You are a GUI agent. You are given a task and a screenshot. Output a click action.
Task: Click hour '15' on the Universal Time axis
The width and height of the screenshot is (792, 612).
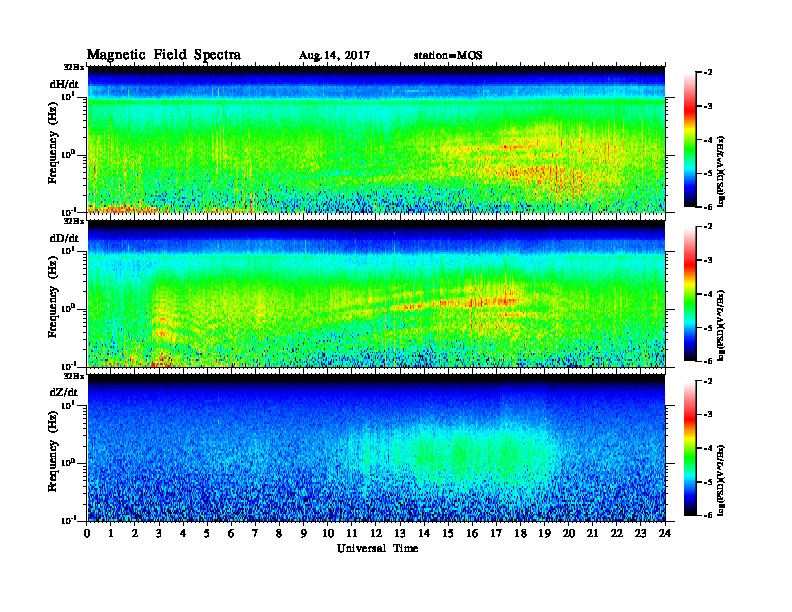click(x=449, y=534)
